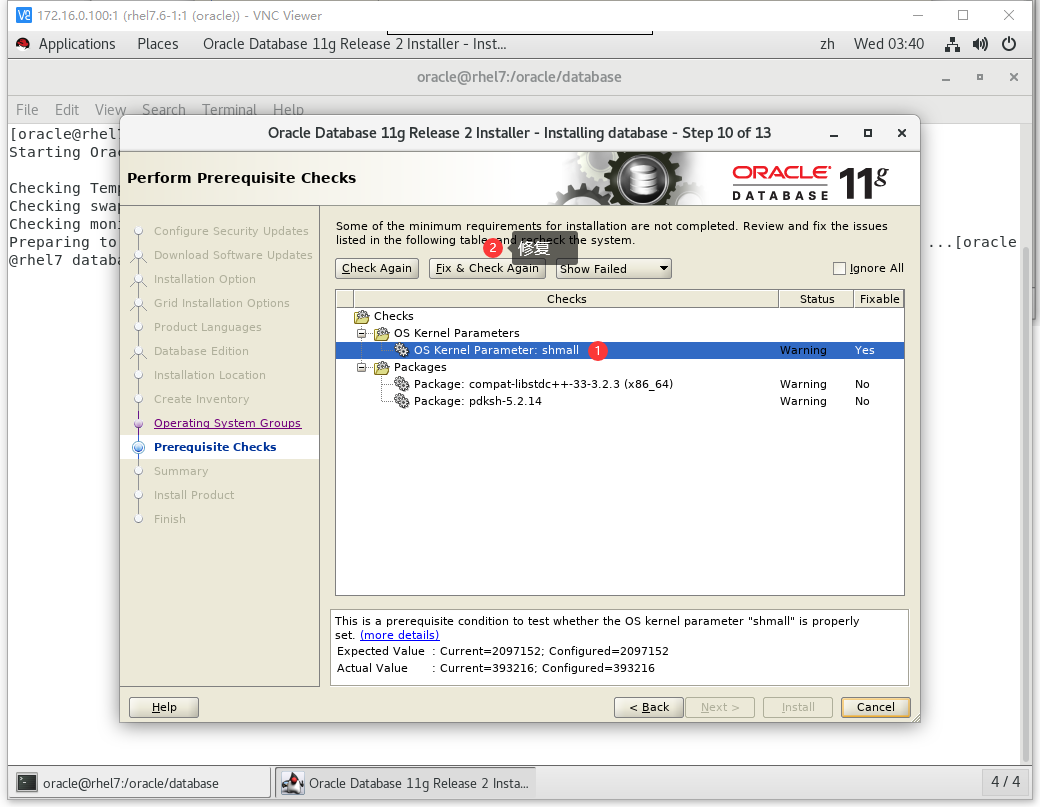Click the Operating System Groups step bullet
The image size is (1040, 807).
pos(139,423)
